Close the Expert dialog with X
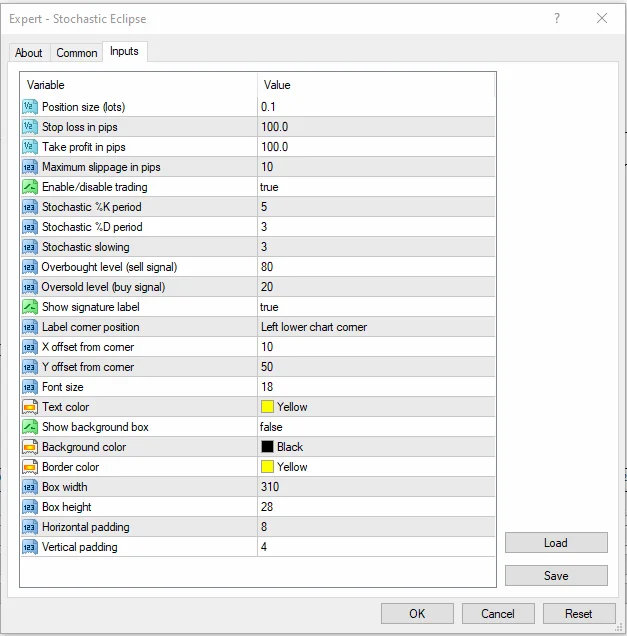 602,18
